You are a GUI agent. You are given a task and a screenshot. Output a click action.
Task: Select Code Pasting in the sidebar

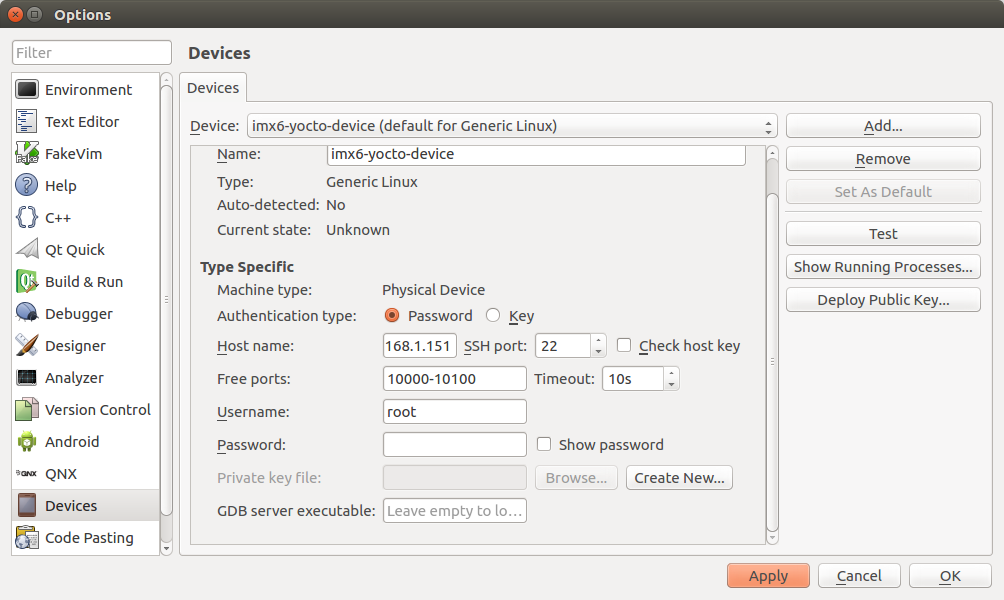(x=88, y=538)
